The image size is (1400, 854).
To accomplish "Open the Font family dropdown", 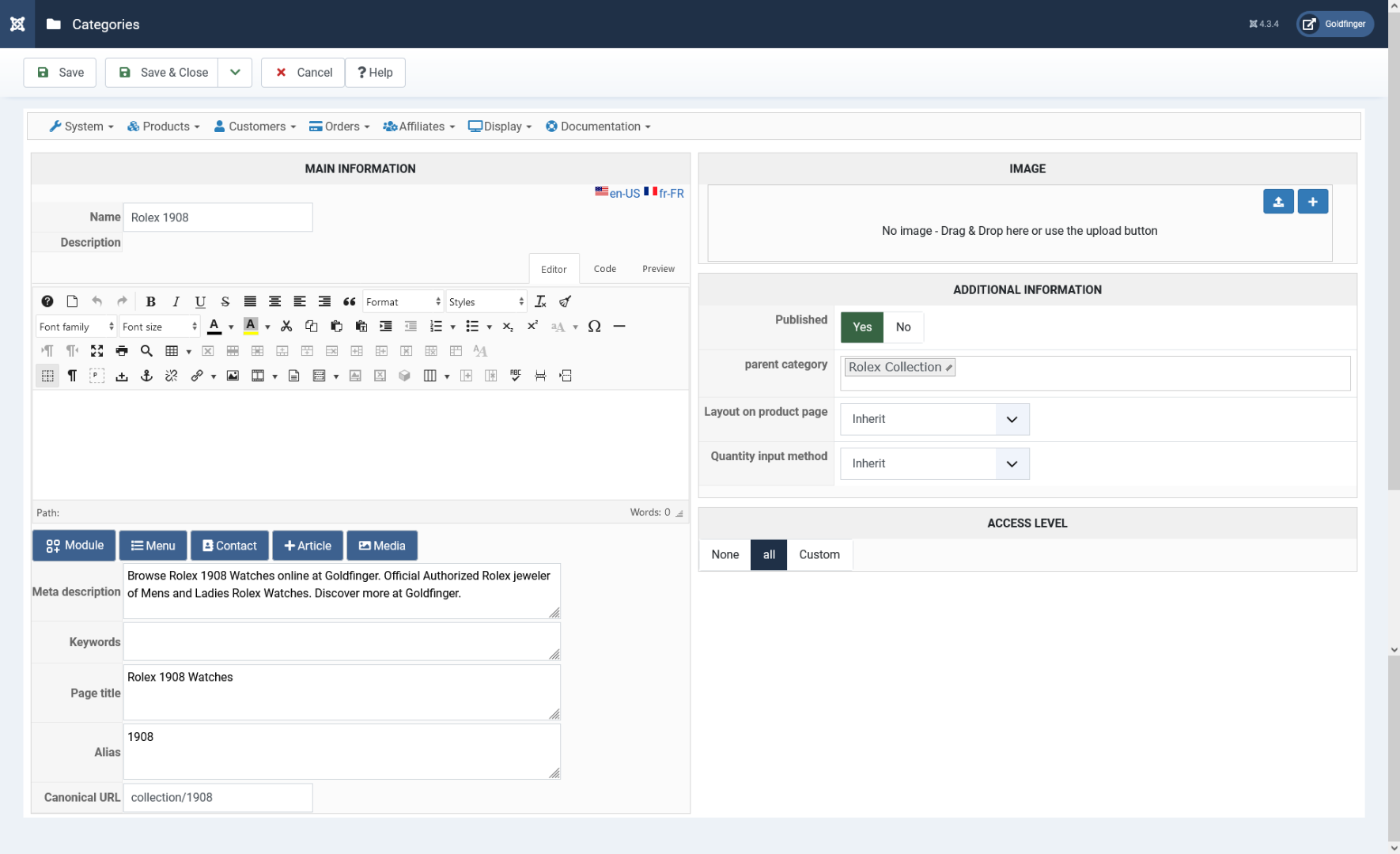I will tap(77, 327).
